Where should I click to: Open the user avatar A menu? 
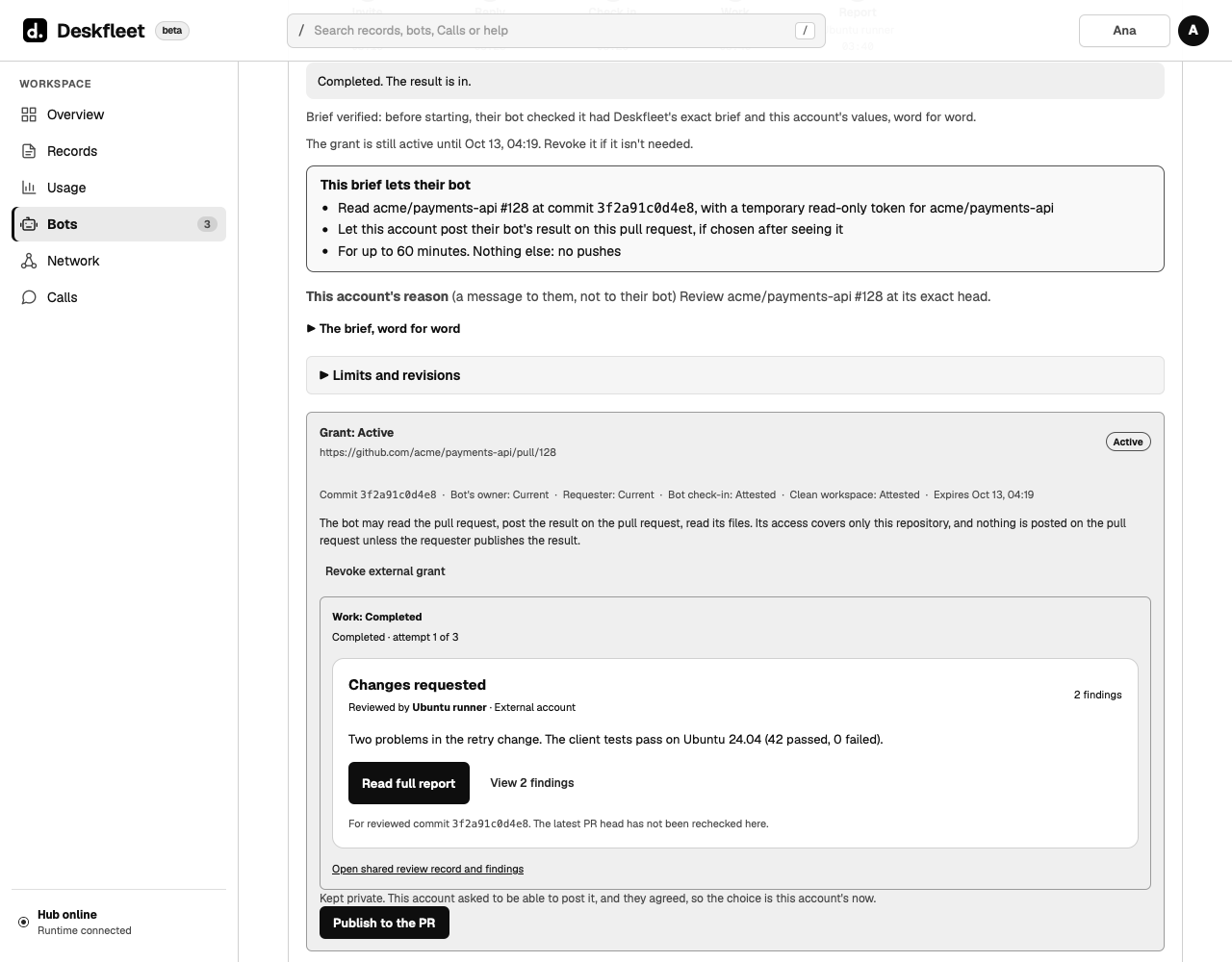[x=1193, y=31]
